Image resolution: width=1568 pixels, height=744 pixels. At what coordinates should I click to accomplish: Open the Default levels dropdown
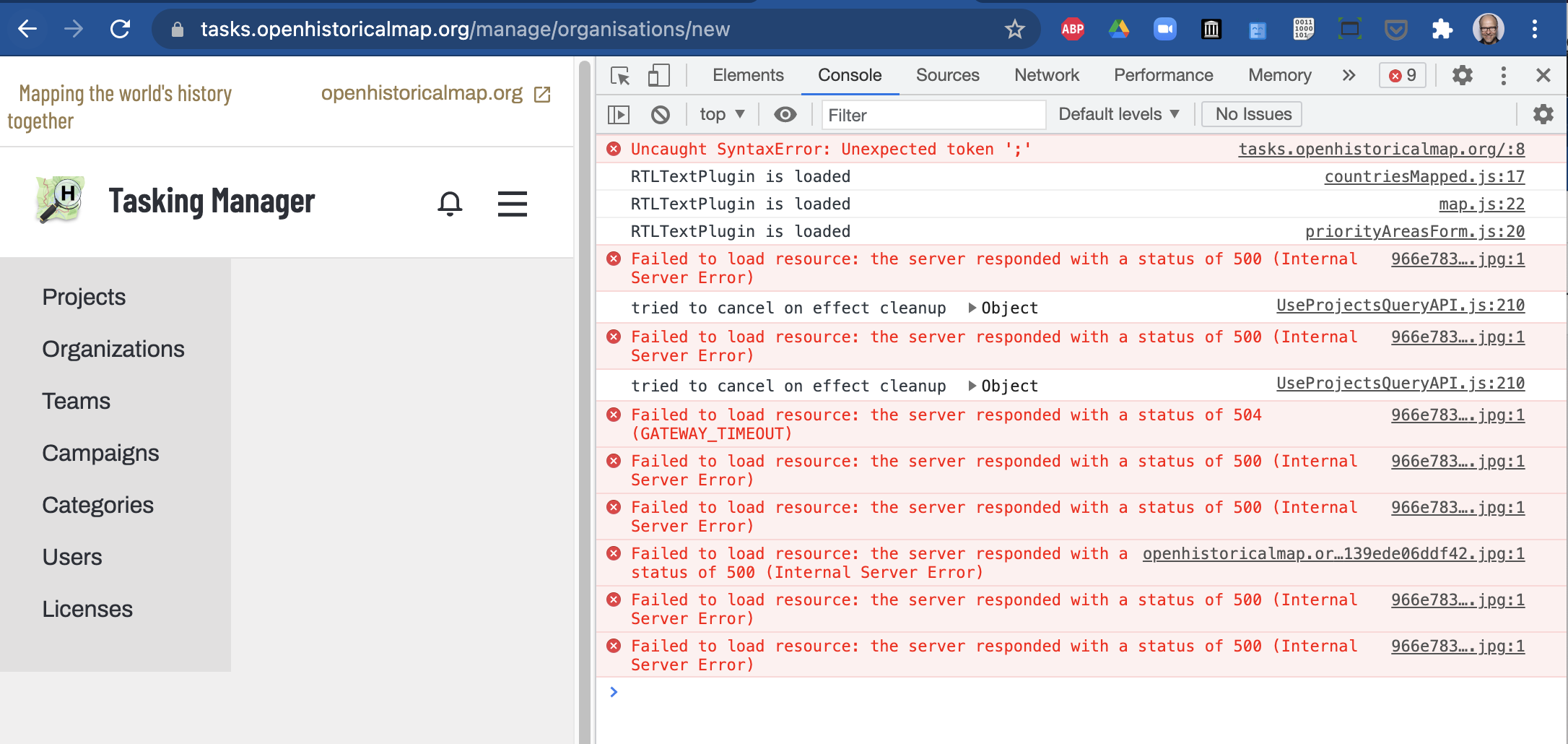click(x=1118, y=114)
